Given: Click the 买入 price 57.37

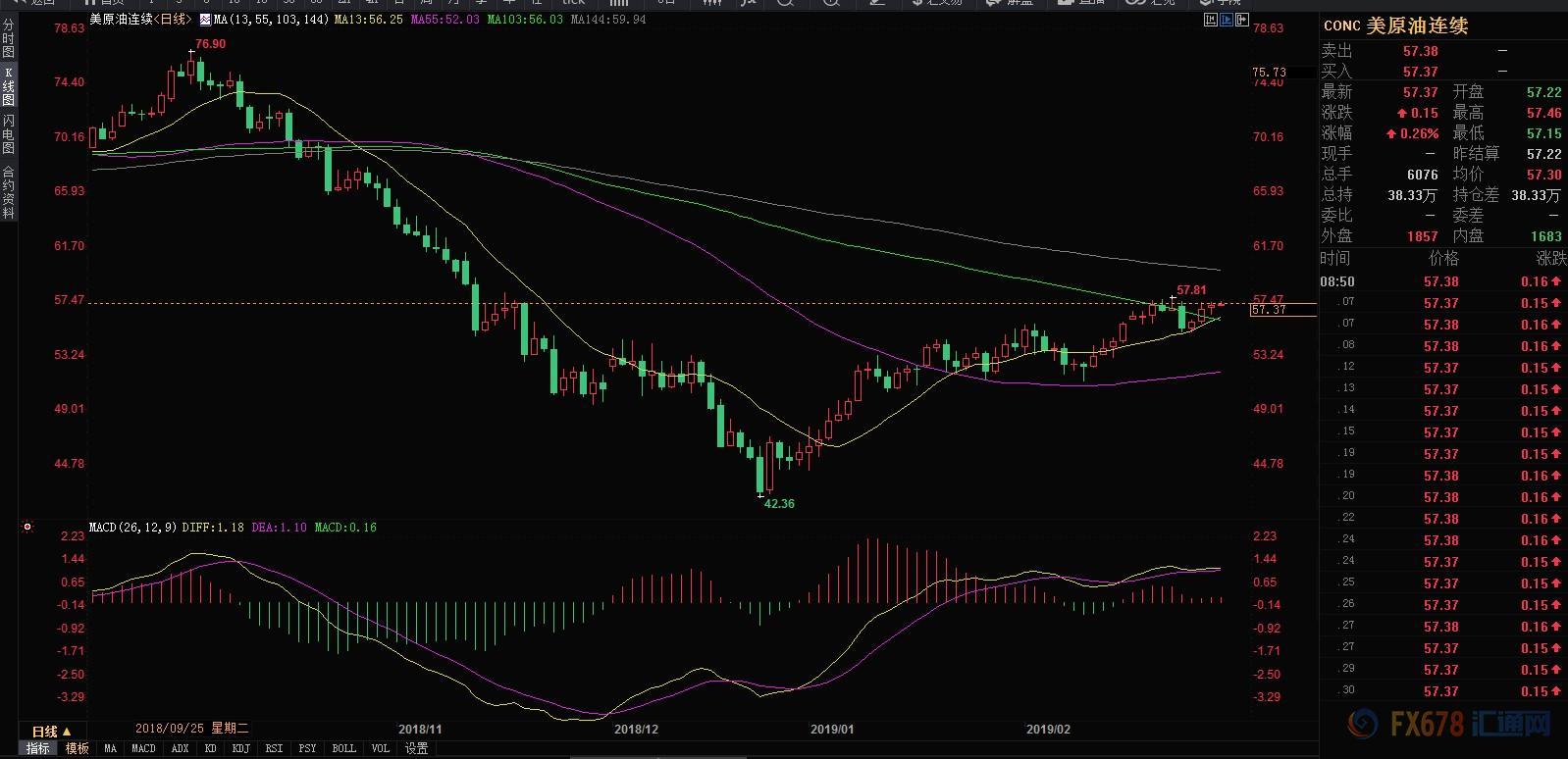Looking at the screenshot, I should point(1420,72).
